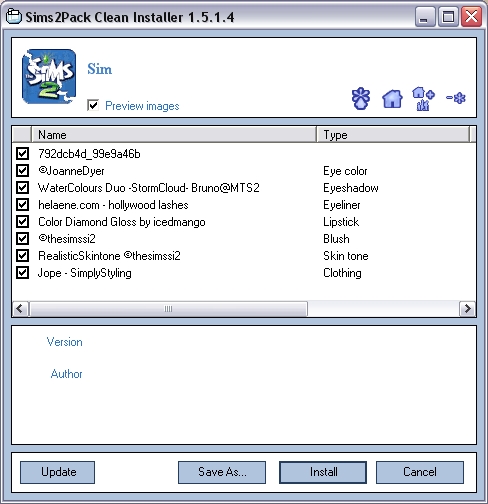
Task: Click the blue house icon
Action: pyautogui.click(x=392, y=99)
